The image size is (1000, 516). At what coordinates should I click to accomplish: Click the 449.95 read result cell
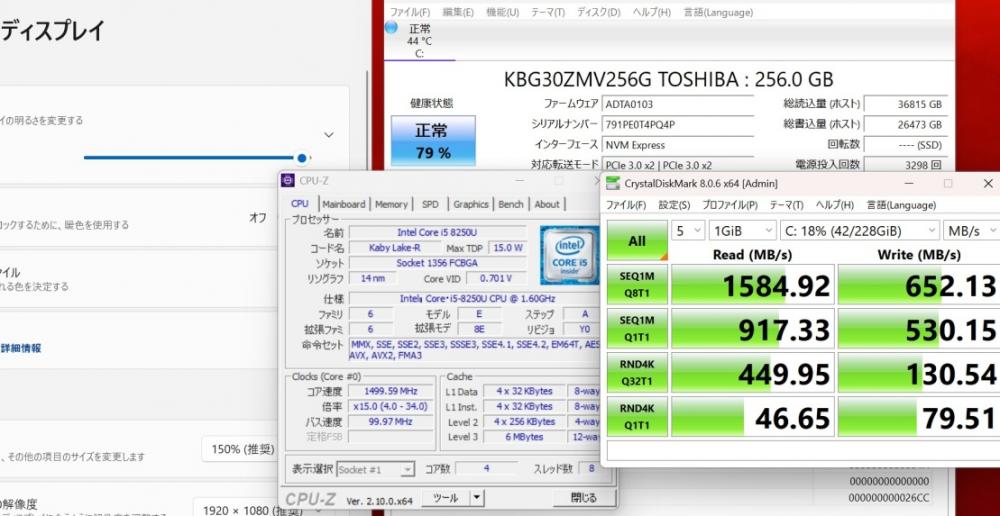click(x=753, y=372)
